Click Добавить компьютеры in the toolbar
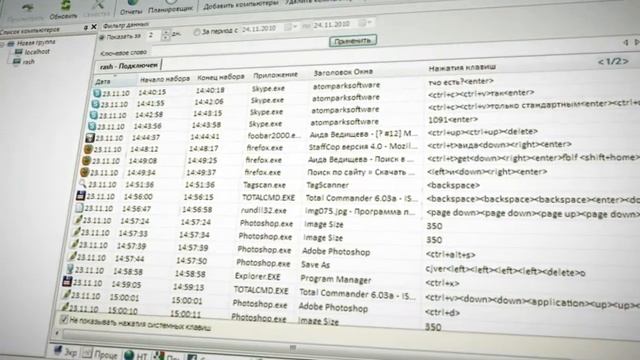Viewport: 640px width, 360px height. point(240,5)
